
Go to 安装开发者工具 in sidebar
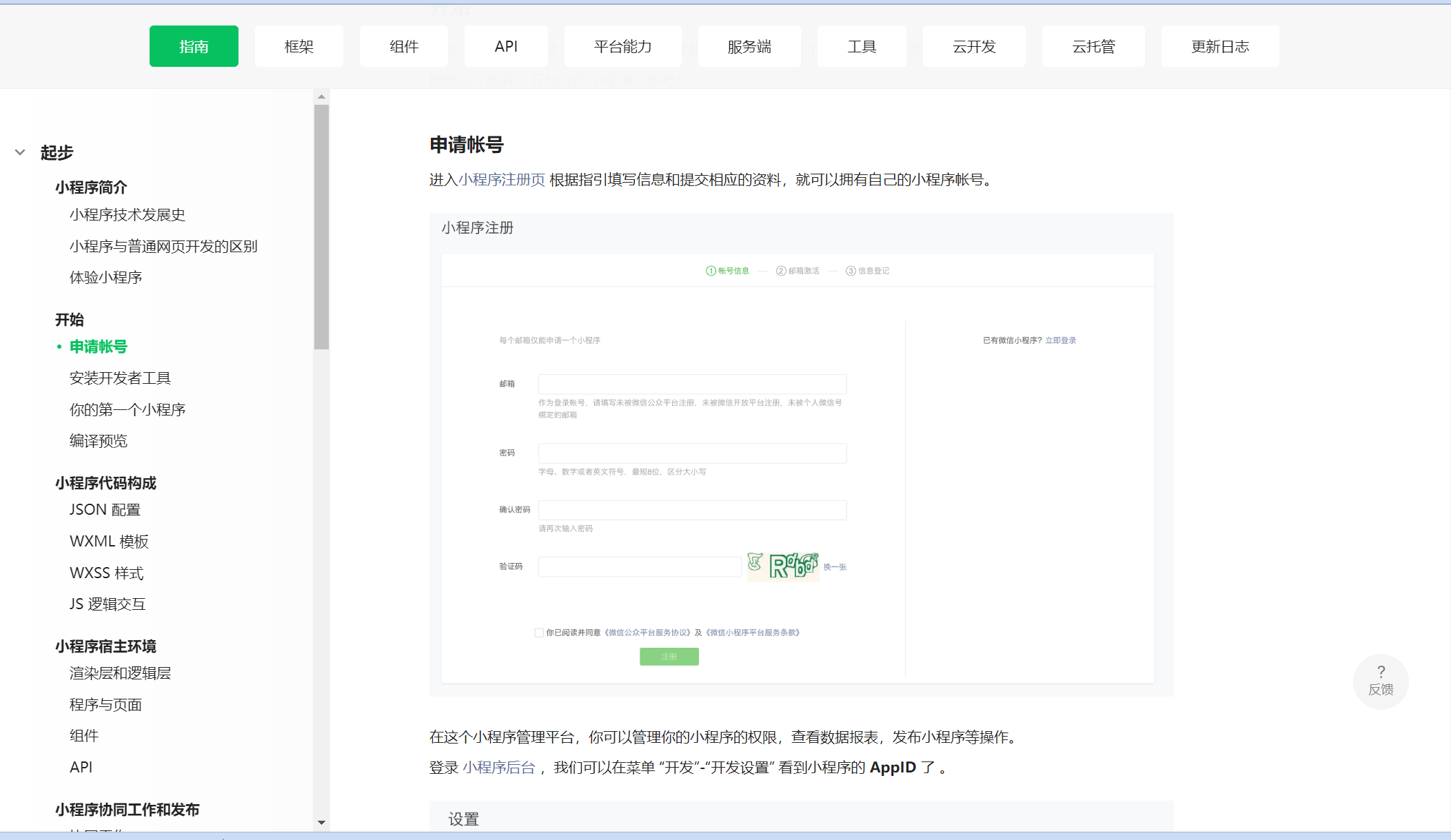120,378
